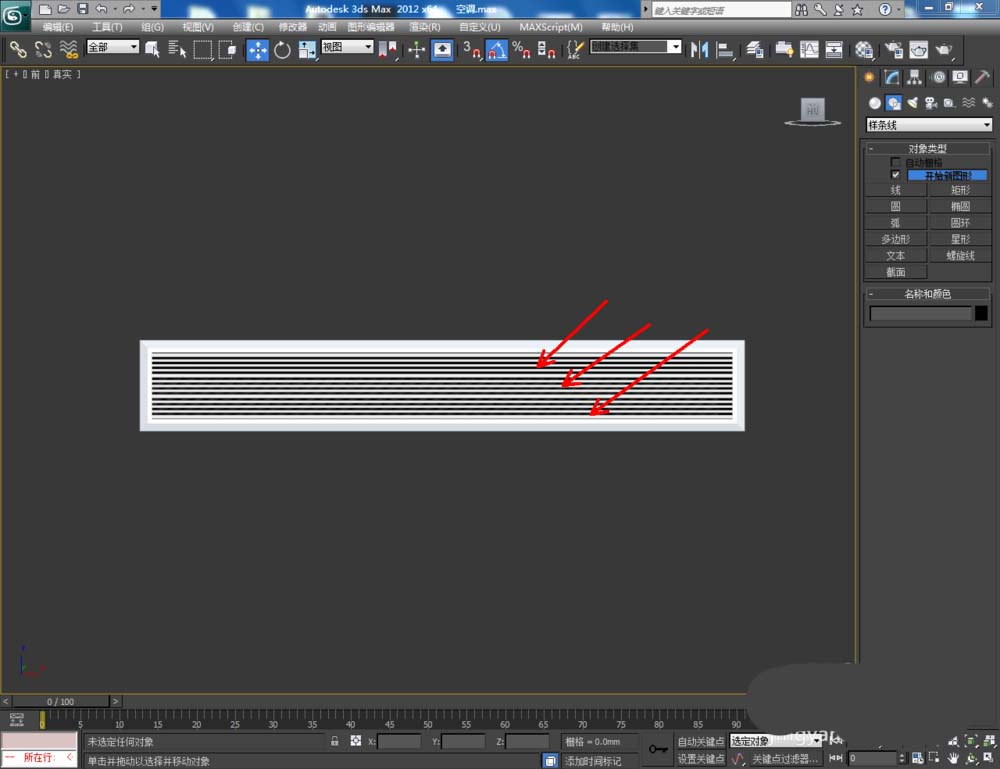Click the Align tool icon
The image size is (1000, 769).
tap(724, 50)
